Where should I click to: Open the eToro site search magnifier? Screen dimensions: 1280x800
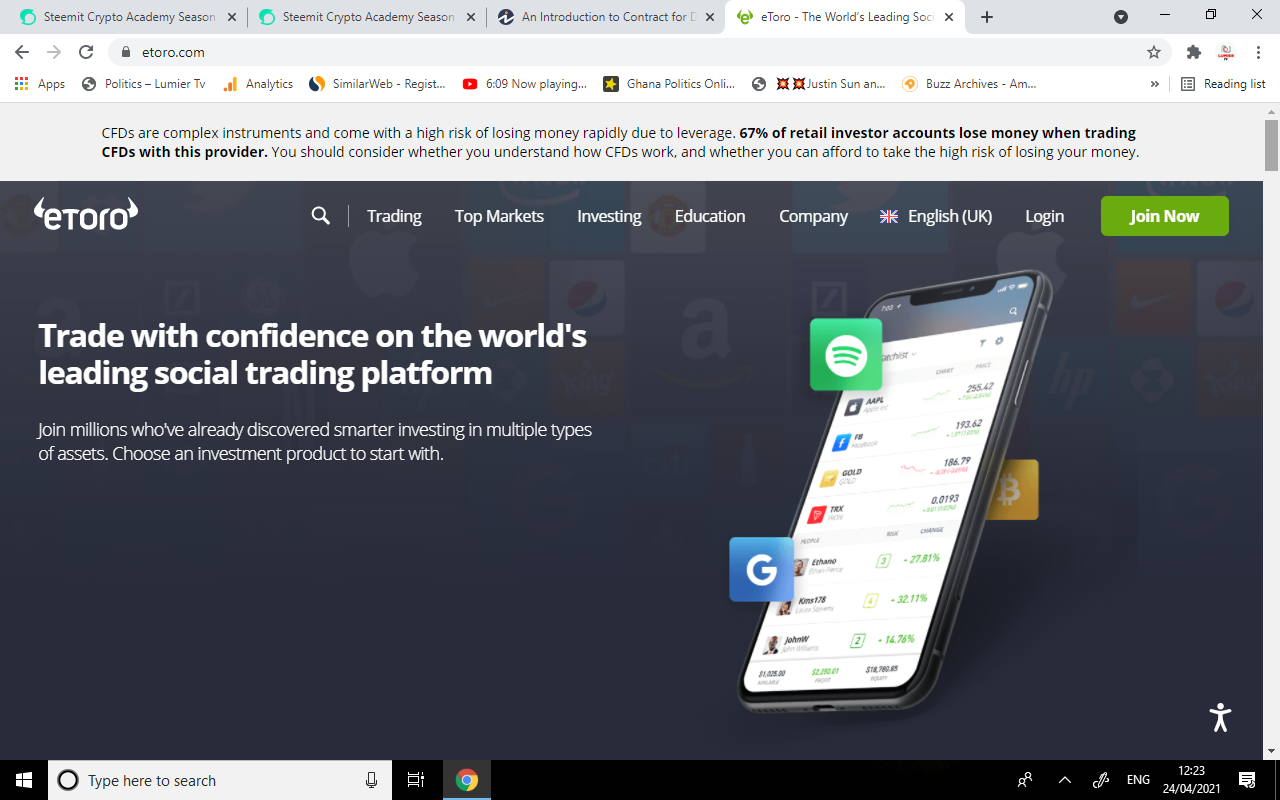point(320,215)
